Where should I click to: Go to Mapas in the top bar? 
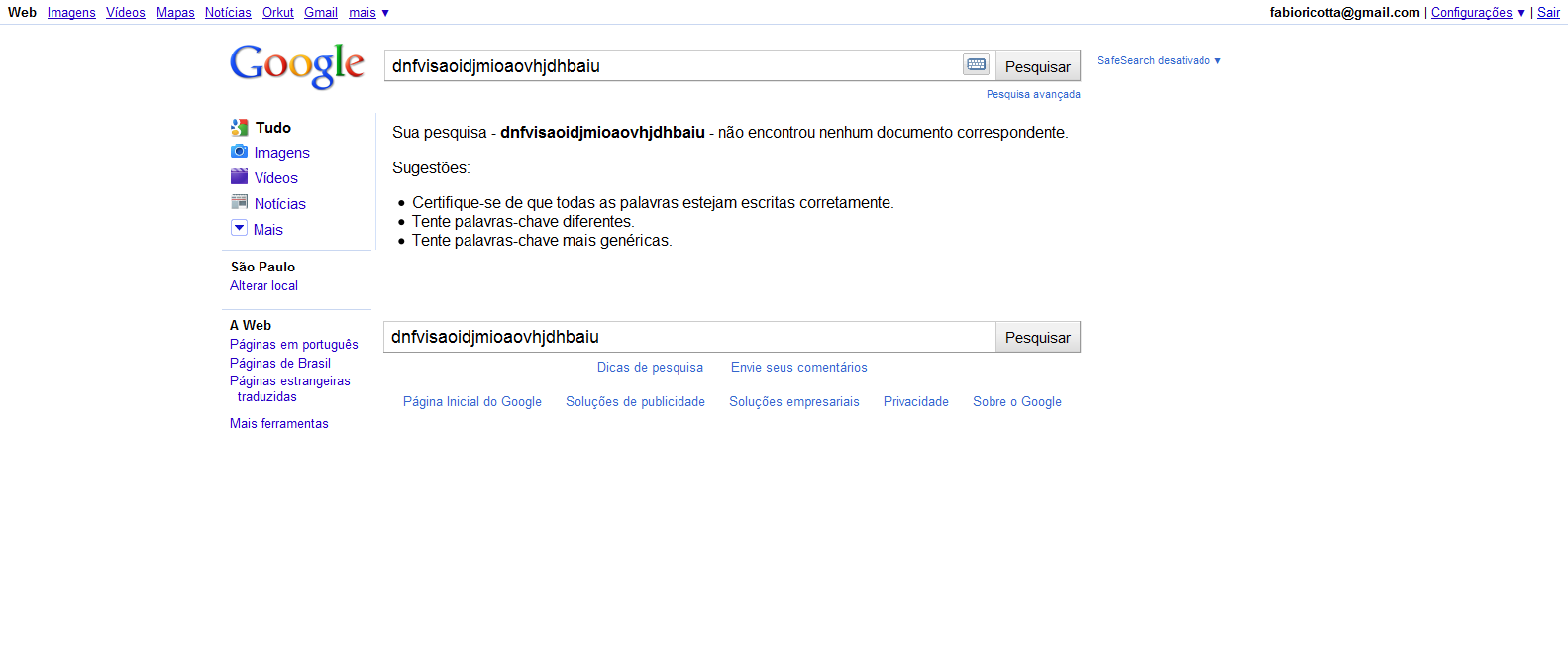[175, 13]
